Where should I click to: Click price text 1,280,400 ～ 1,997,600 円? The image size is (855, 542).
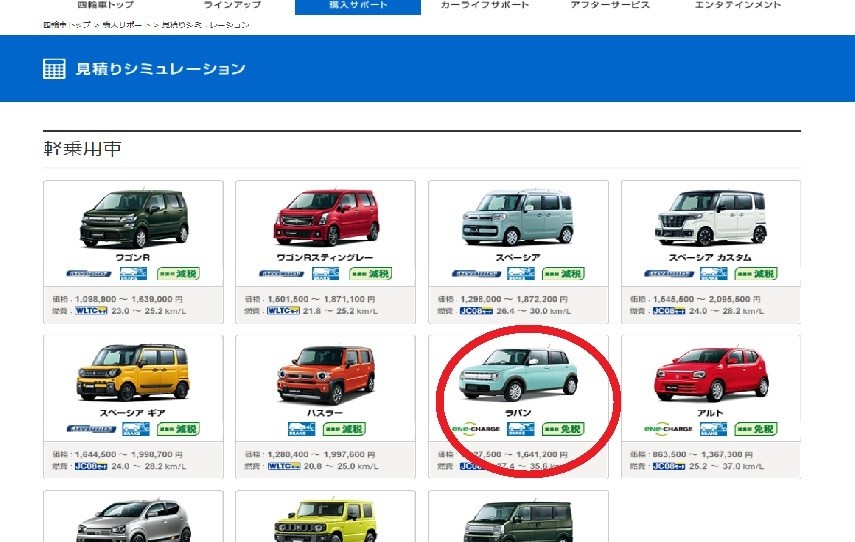(321, 454)
